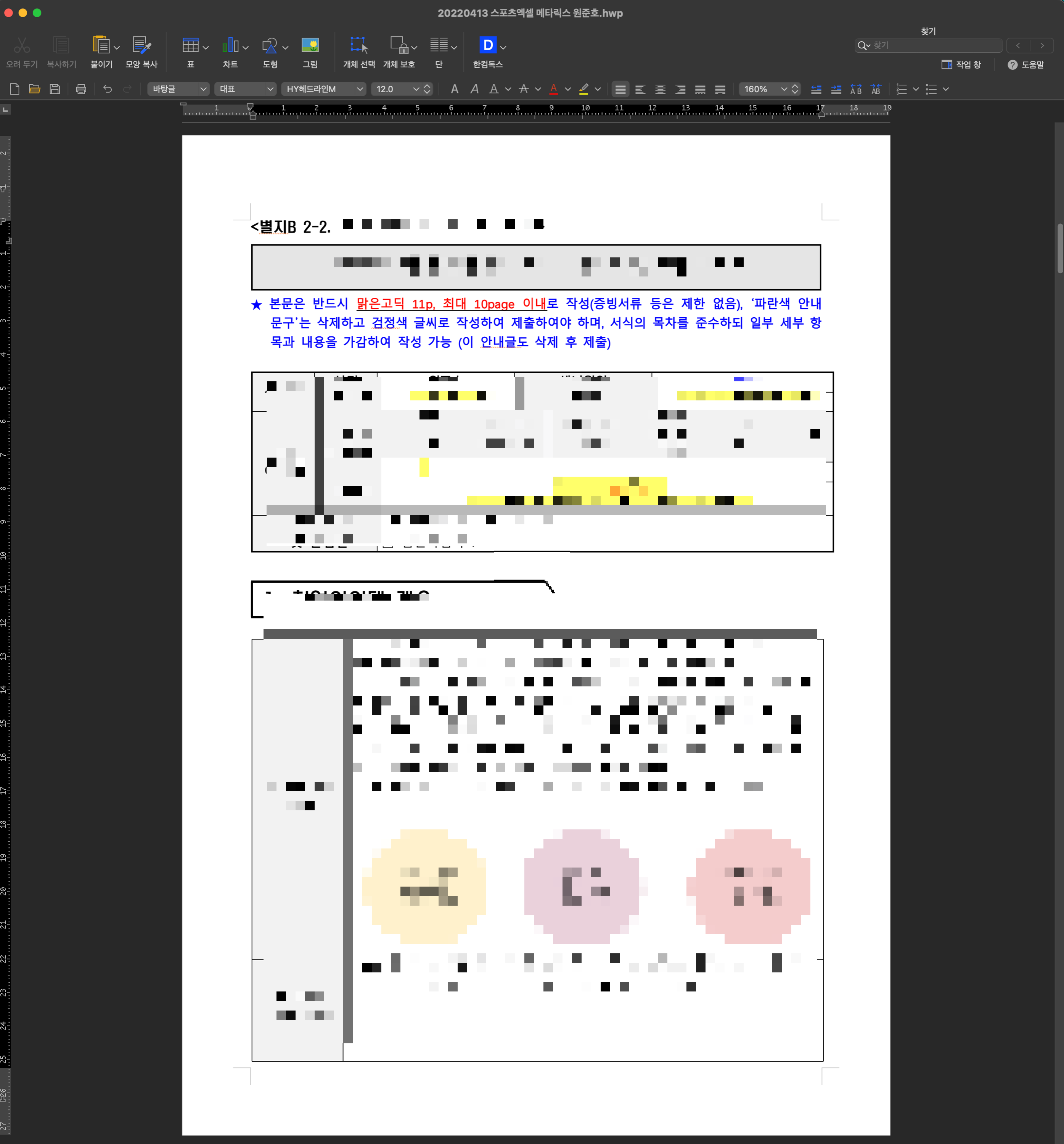Click the red text 맑은고딕 11p, 최대 10page 이내
Image resolution: width=1064 pixels, height=1144 pixels.
[x=451, y=303]
